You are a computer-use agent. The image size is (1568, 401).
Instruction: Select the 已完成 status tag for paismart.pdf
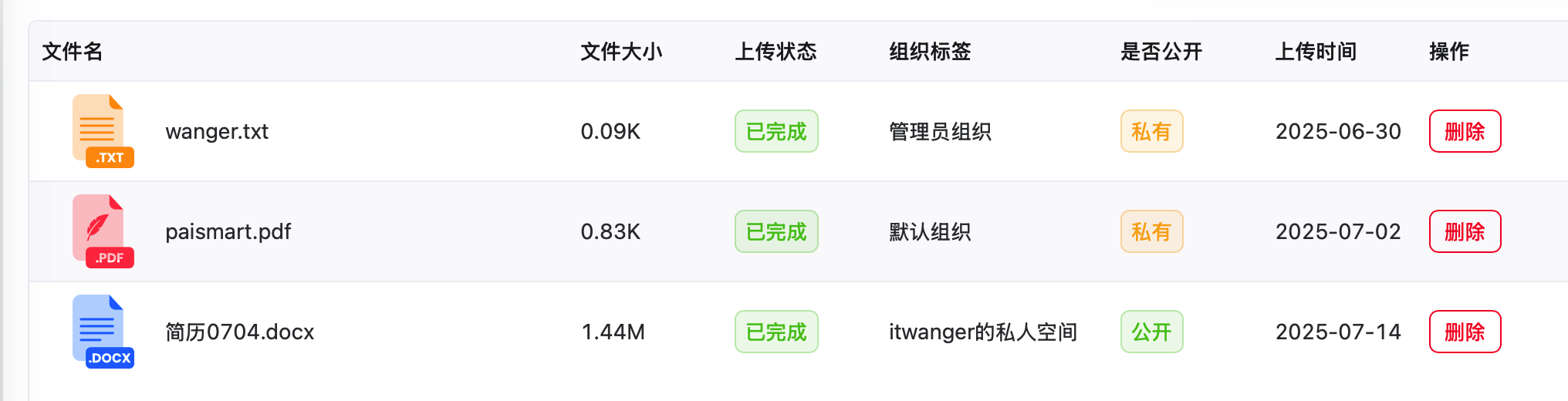pyautogui.click(x=776, y=231)
